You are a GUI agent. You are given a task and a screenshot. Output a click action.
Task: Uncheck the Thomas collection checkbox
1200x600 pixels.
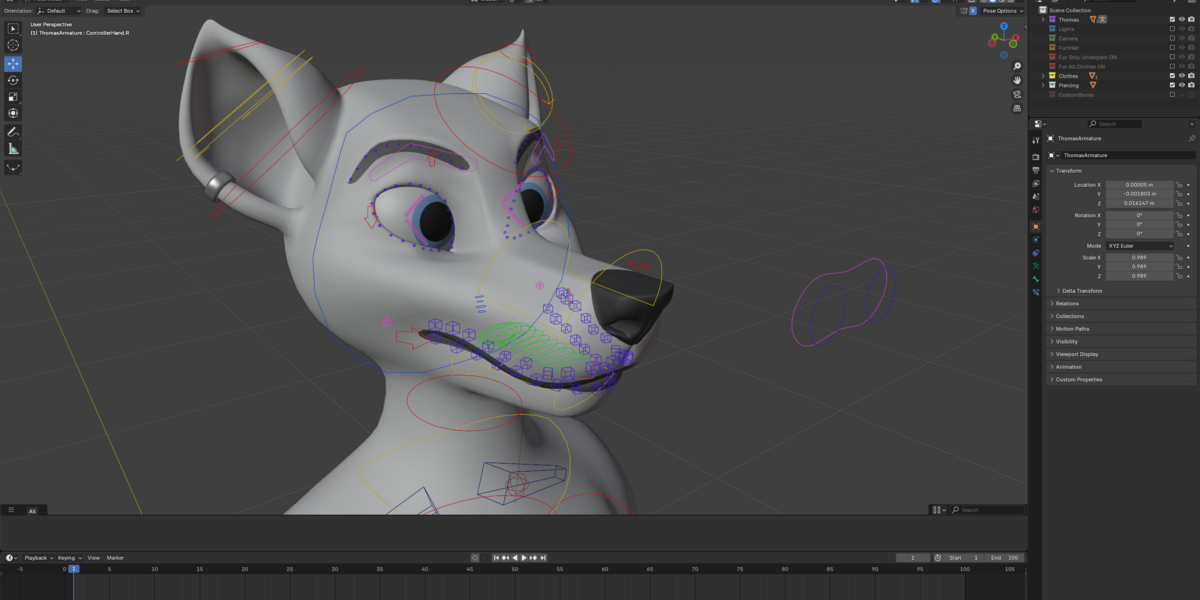click(1173, 19)
